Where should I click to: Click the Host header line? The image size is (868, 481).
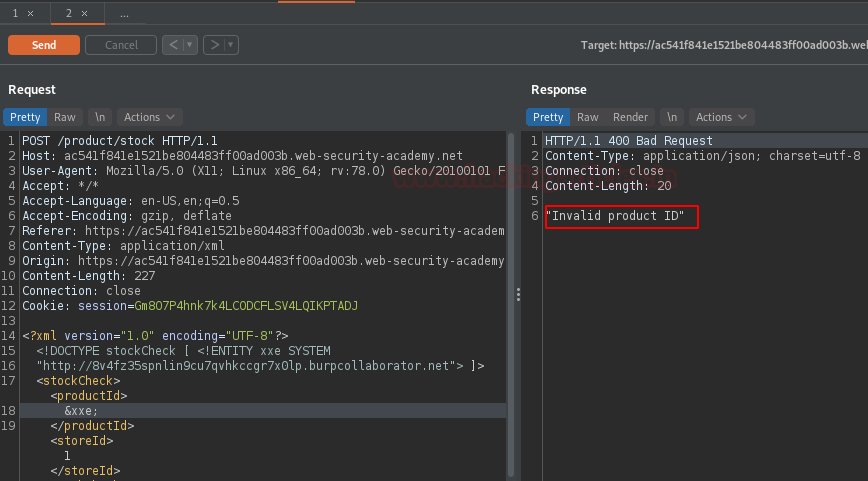242,156
